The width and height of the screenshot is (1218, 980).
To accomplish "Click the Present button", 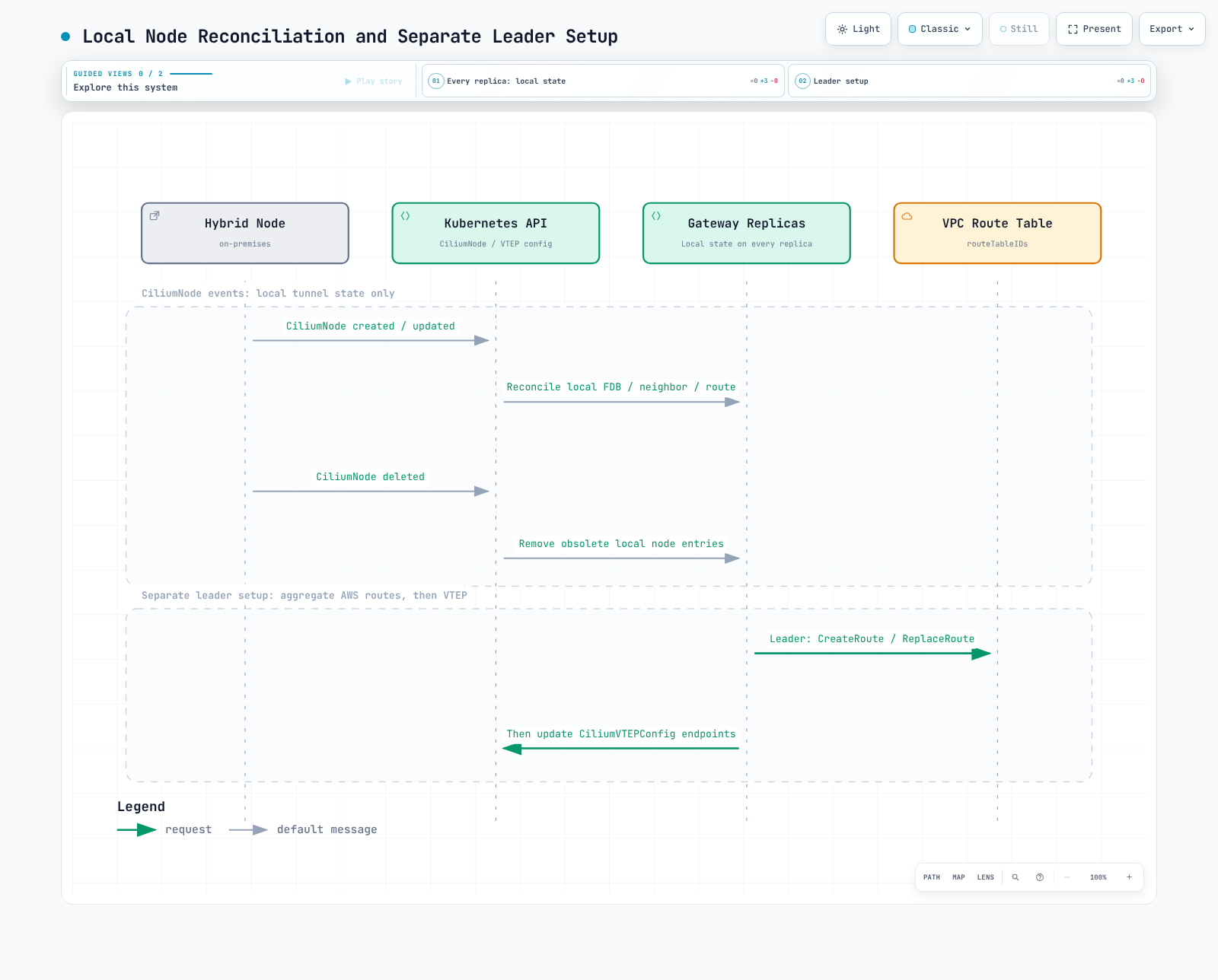I will 1094,29.
